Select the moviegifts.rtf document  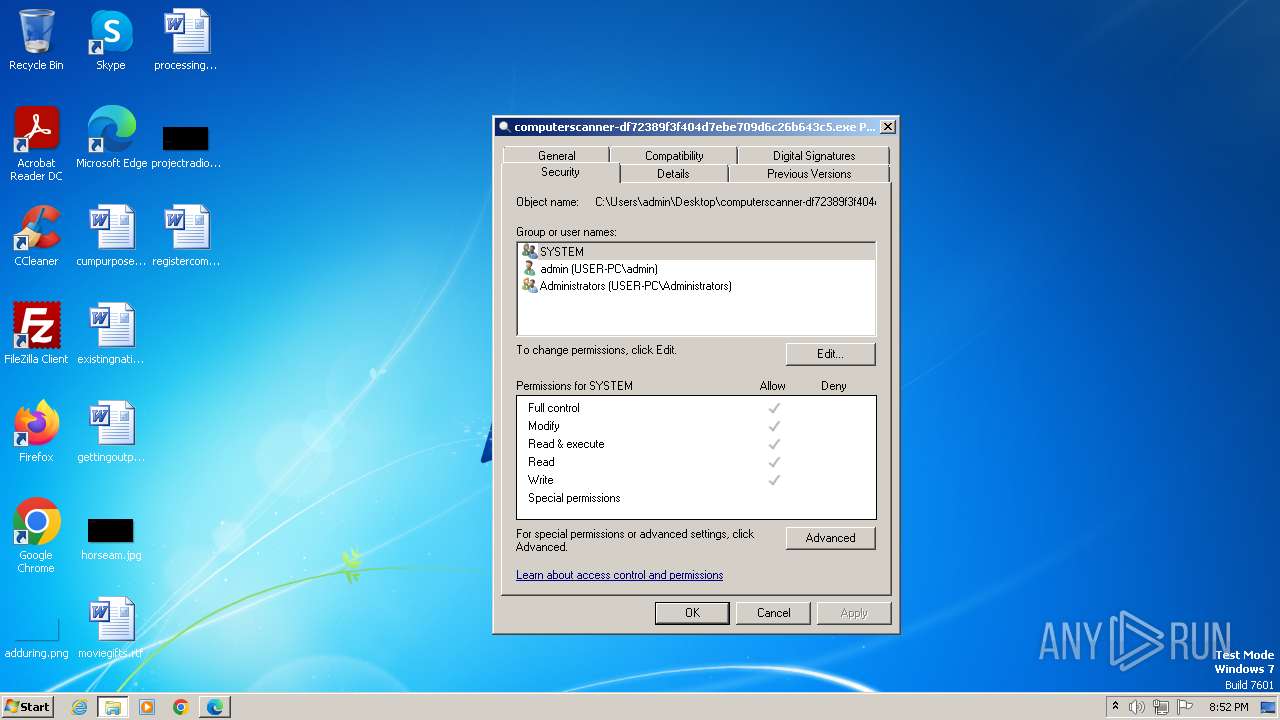coord(111,627)
